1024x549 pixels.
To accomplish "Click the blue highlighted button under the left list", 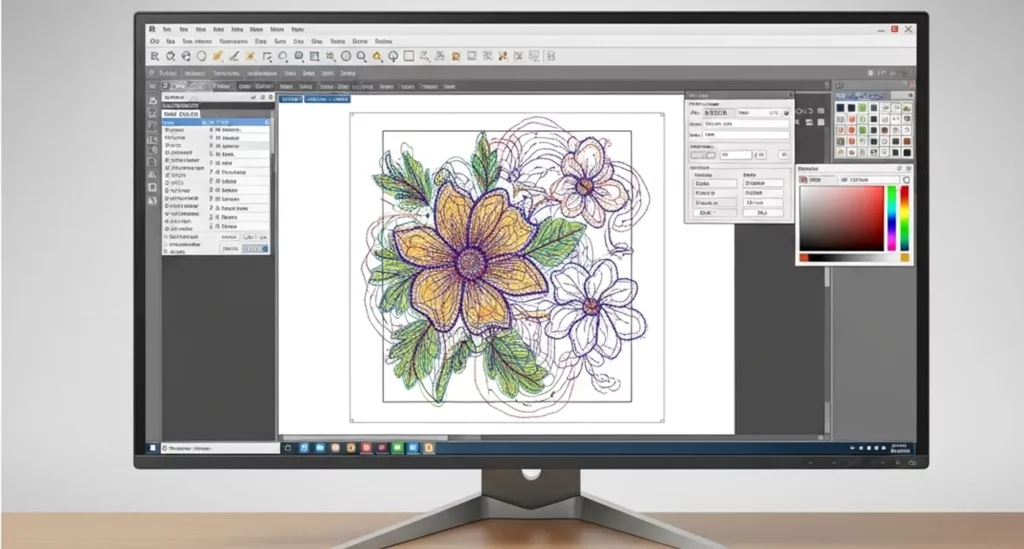I will pos(255,249).
